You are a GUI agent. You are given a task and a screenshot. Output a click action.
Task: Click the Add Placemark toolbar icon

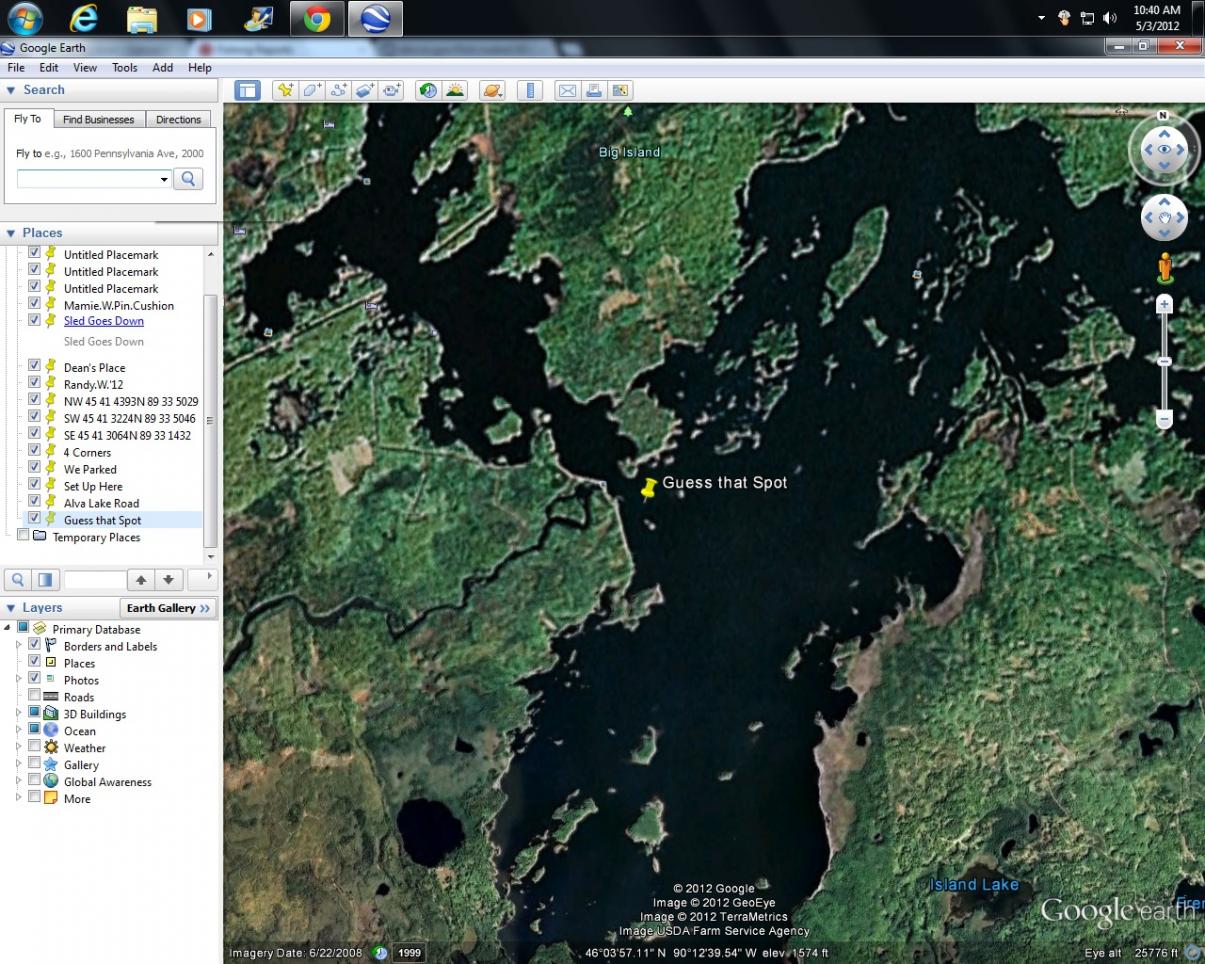(x=285, y=91)
